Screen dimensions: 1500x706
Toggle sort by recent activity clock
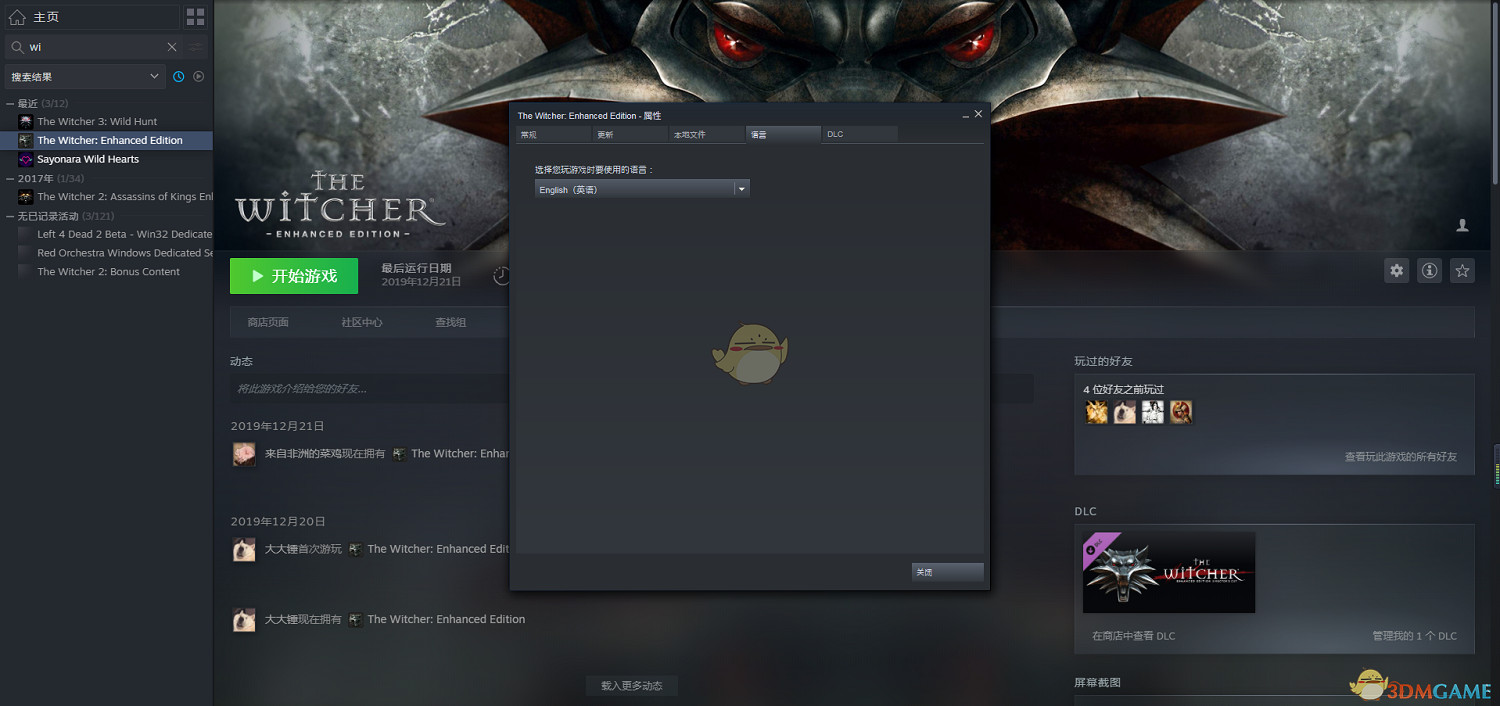(x=179, y=77)
